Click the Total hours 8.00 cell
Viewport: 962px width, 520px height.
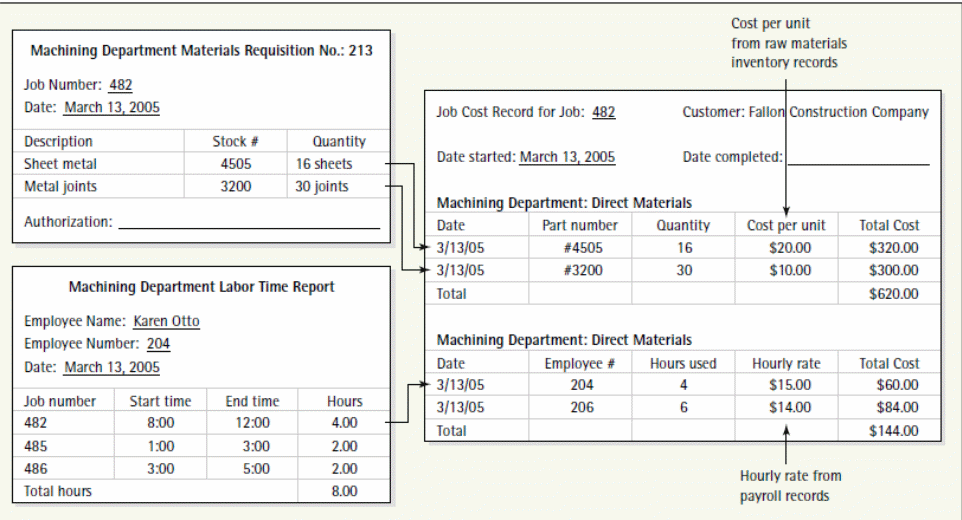(x=344, y=491)
